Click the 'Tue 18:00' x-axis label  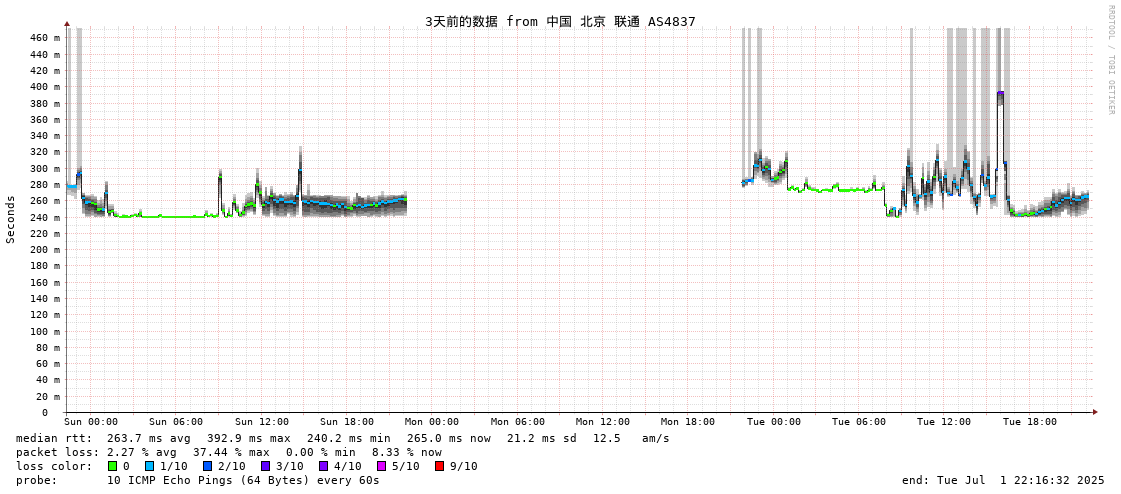[1029, 422]
